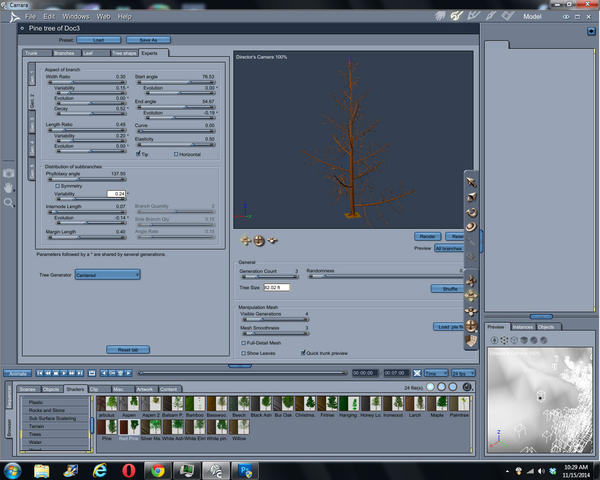Uncheck Quick trunk preview
The height and width of the screenshot is (480, 600).
[304, 352]
